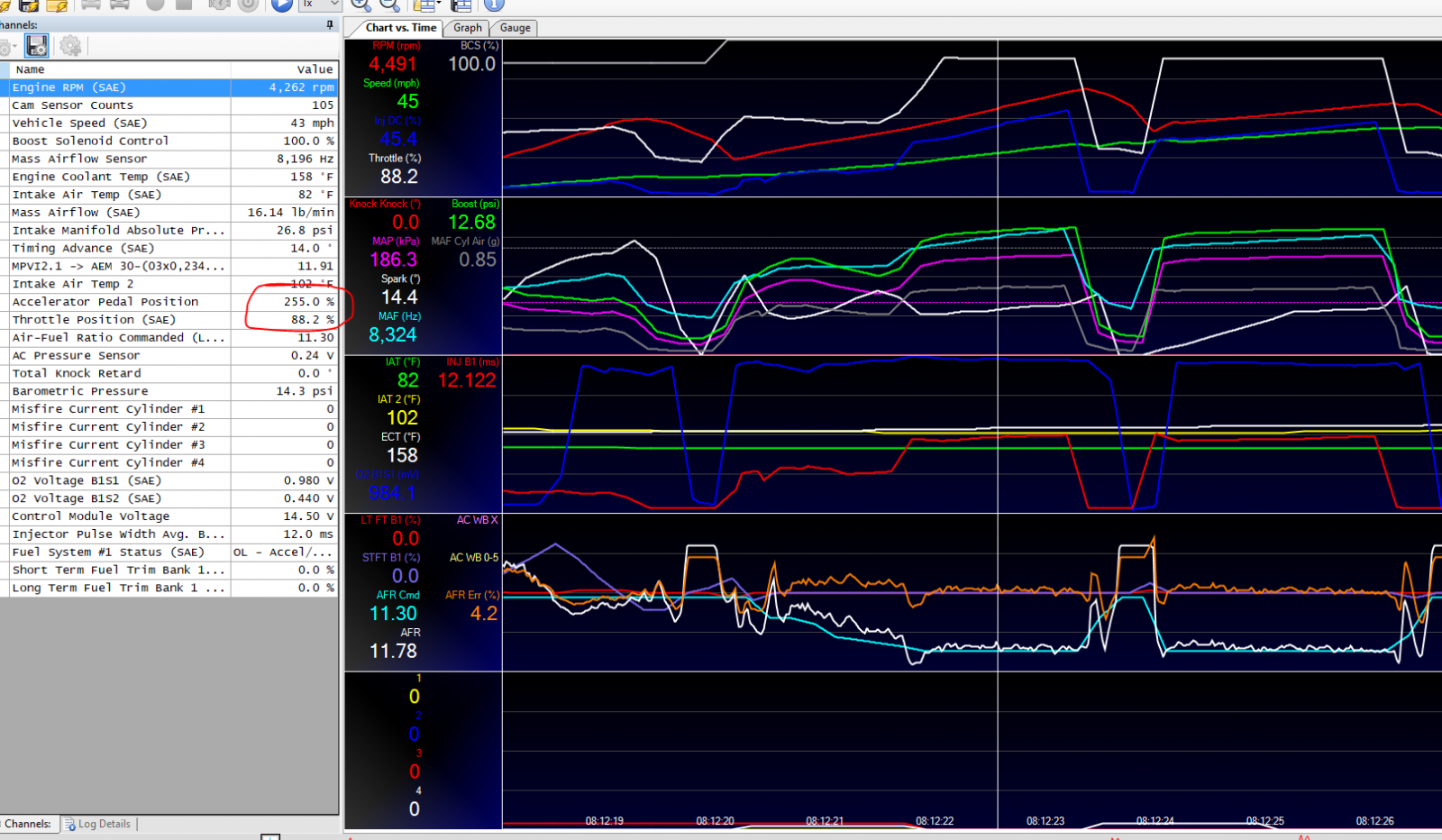The image size is (1442, 840).
Task: Click the grayed power icon in toolbar
Action: (249, 5)
